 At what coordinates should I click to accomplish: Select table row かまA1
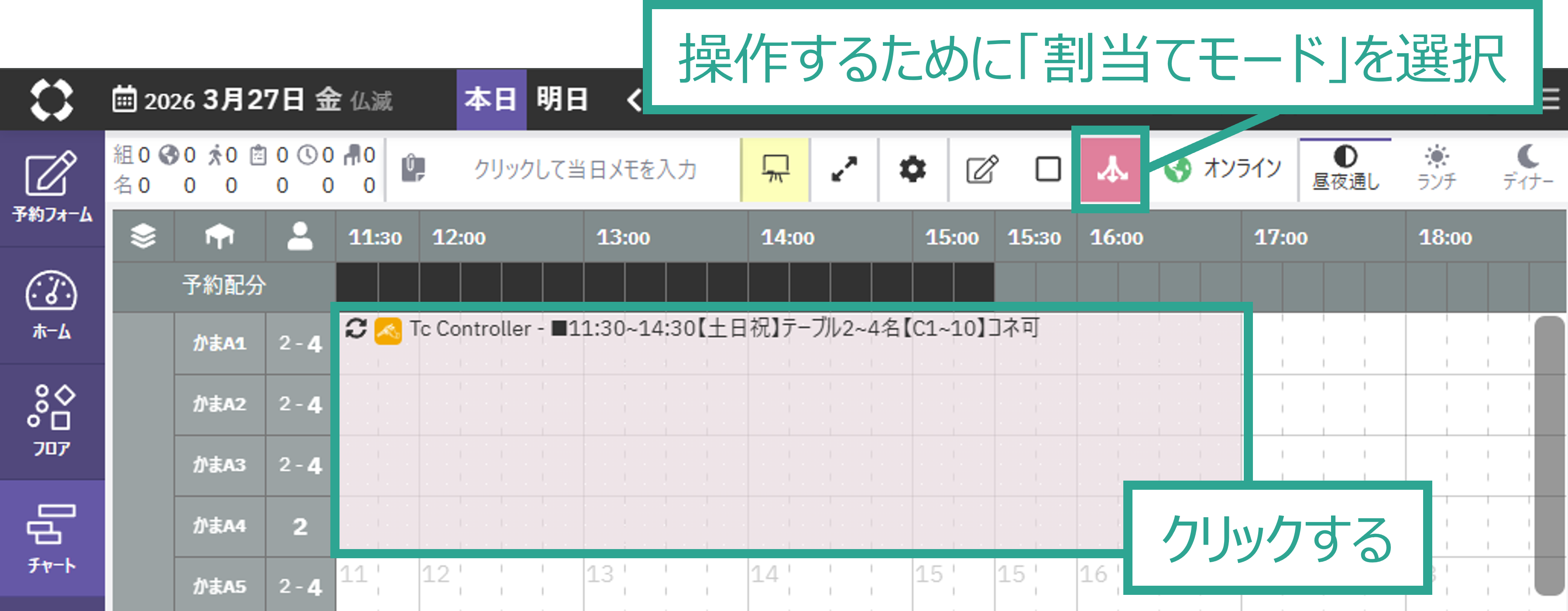tap(220, 343)
